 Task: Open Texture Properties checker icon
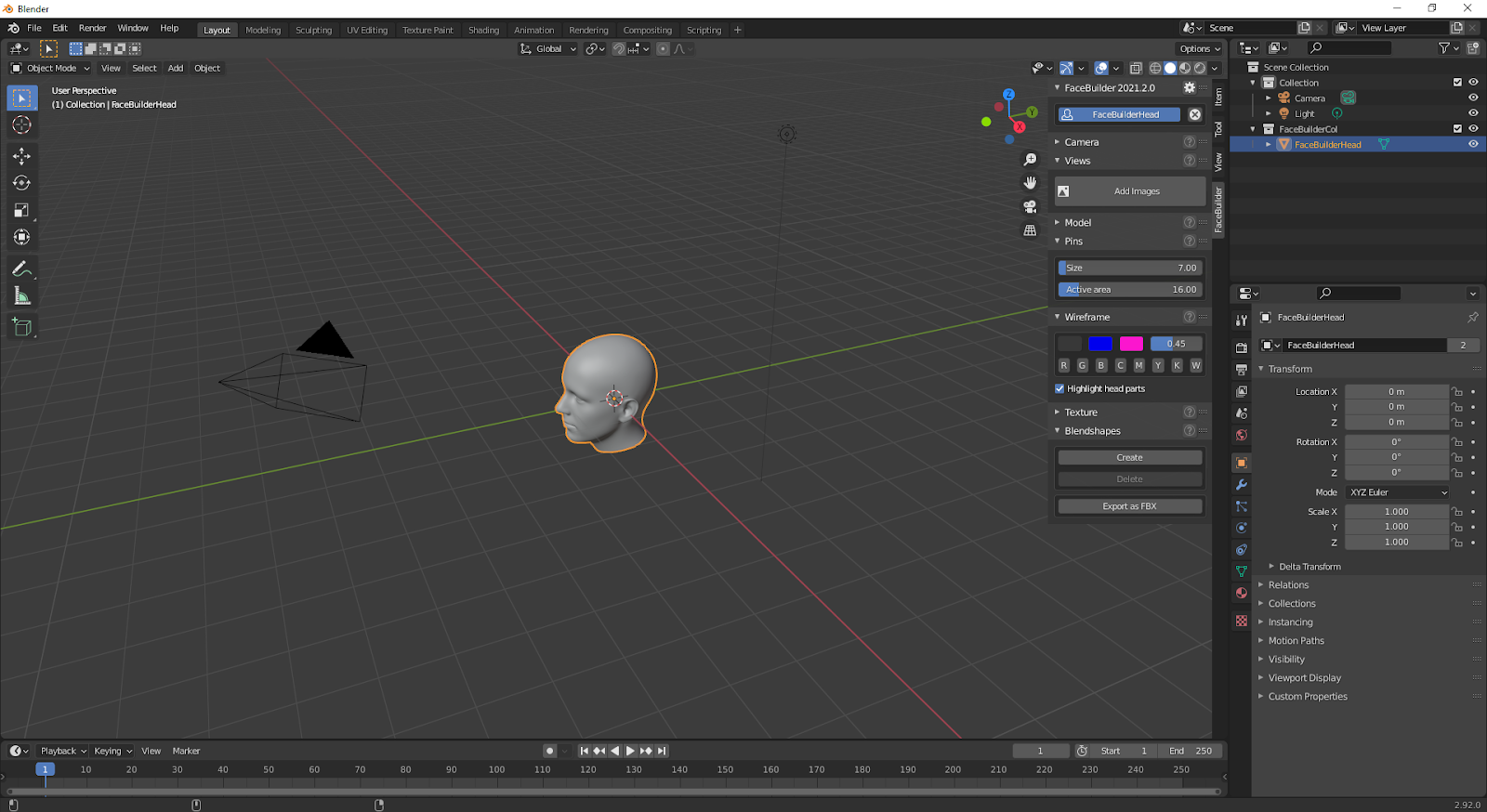coord(1242,621)
